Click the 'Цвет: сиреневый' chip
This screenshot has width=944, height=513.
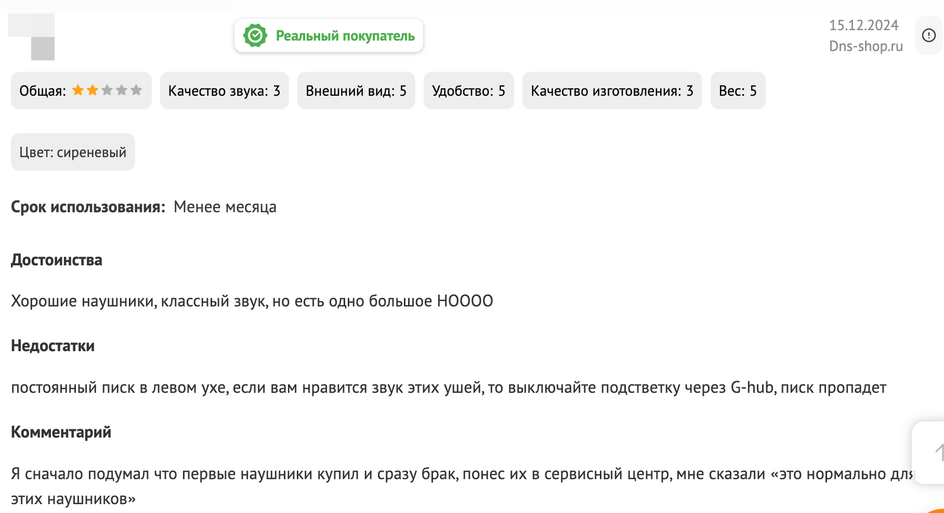click(x=73, y=152)
